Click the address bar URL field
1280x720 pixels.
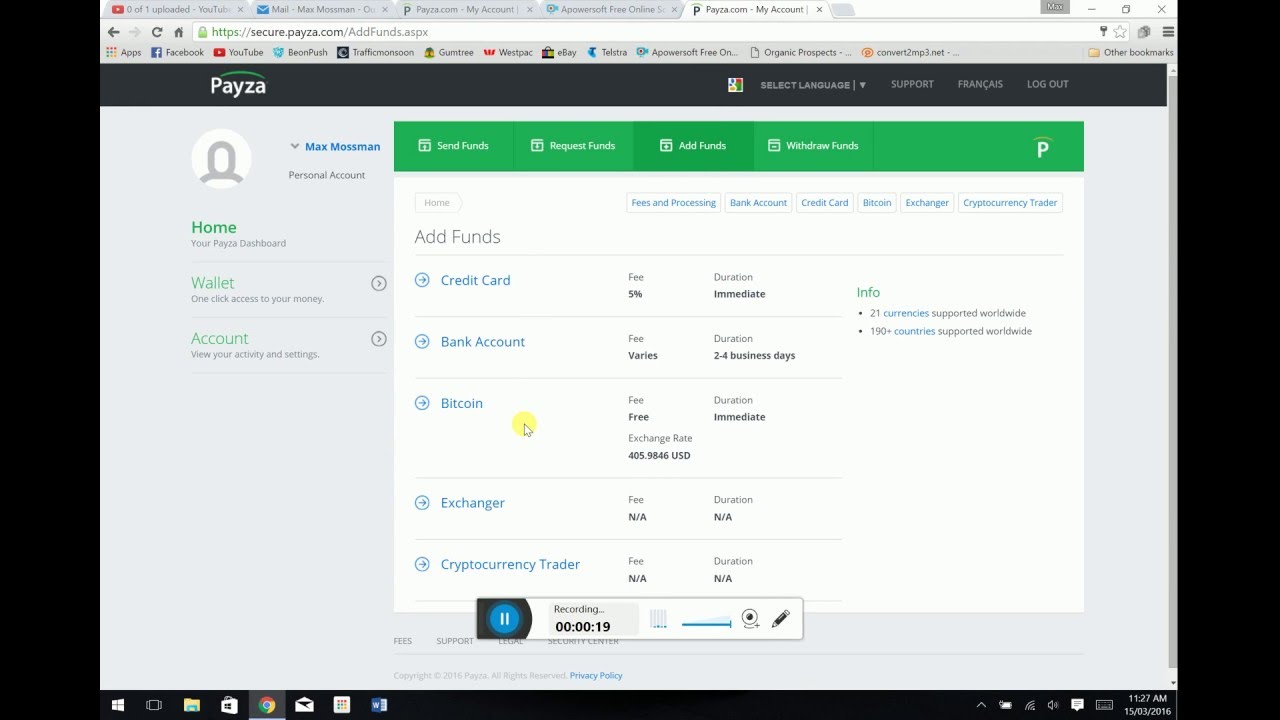[x=640, y=32]
